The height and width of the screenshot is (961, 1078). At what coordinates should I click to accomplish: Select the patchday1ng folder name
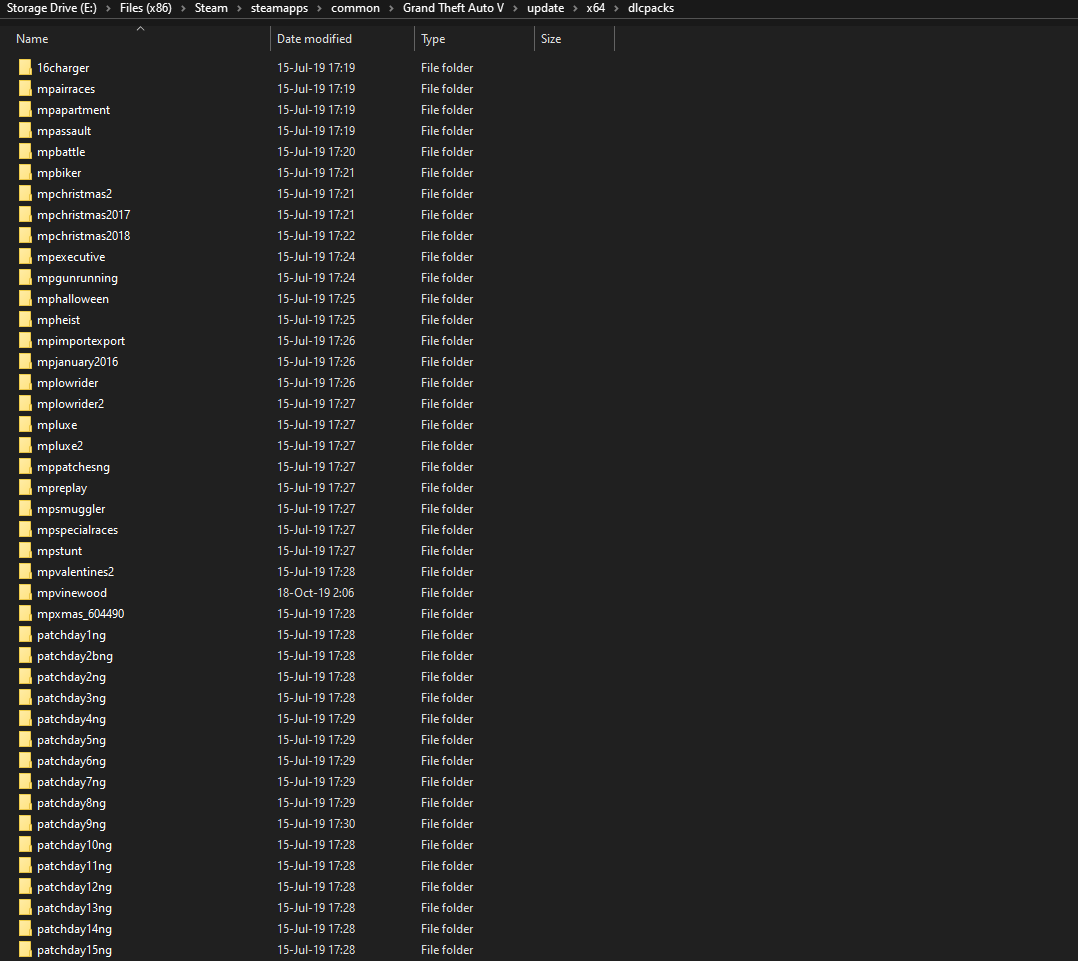coord(72,634)
